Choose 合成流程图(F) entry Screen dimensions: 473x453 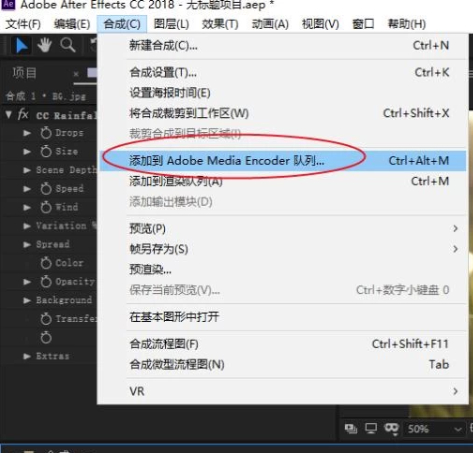(283, 344)
